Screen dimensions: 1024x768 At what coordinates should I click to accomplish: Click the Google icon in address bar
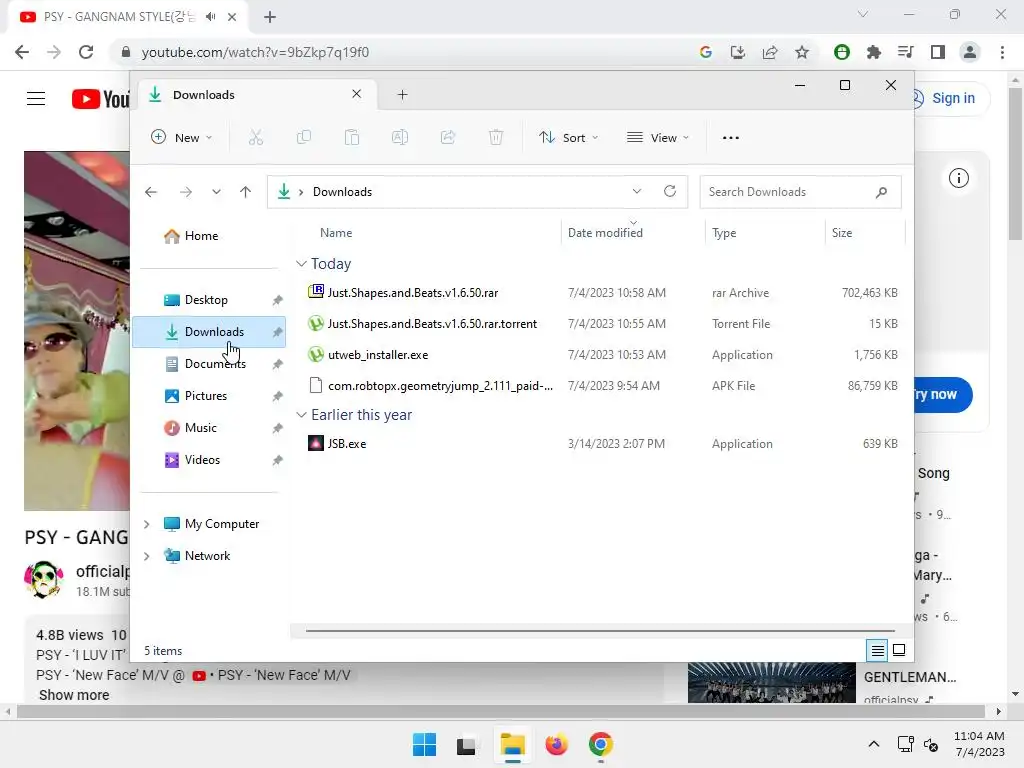click(705, 52)
